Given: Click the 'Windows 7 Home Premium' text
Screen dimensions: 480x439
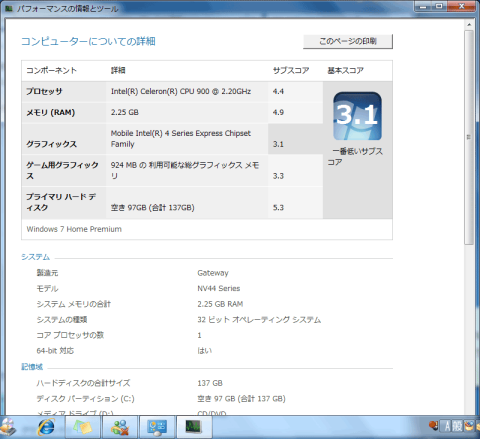Looking at the screenshot, I should [x=74, y=229].
